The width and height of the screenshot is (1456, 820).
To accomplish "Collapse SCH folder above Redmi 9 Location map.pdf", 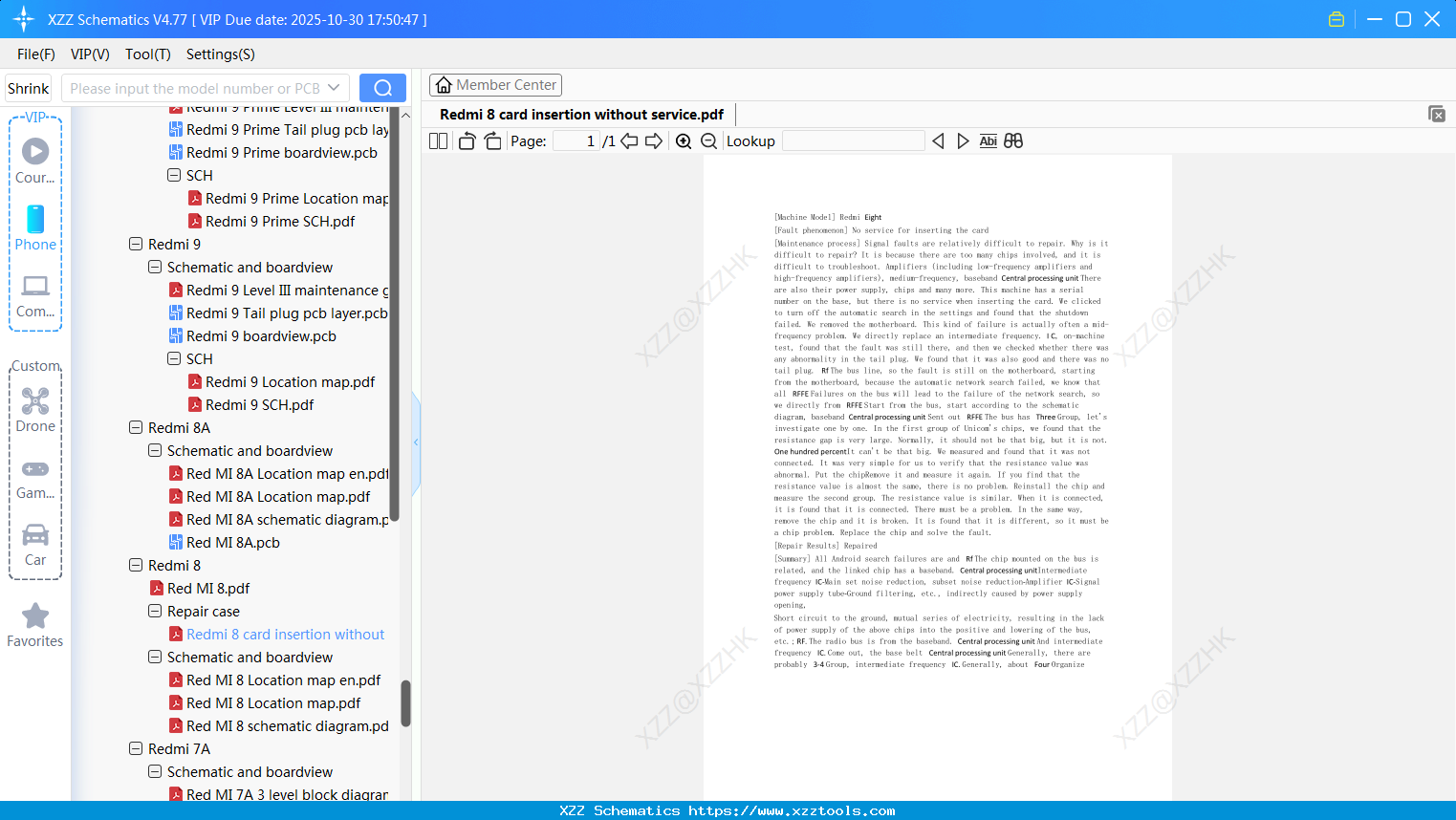I will (174, 358).
